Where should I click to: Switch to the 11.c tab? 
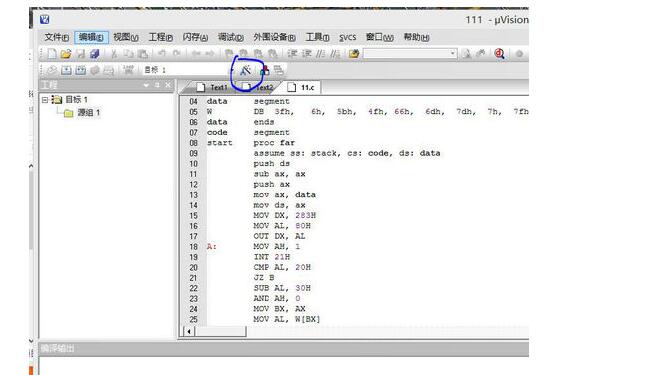pos(302,87)
